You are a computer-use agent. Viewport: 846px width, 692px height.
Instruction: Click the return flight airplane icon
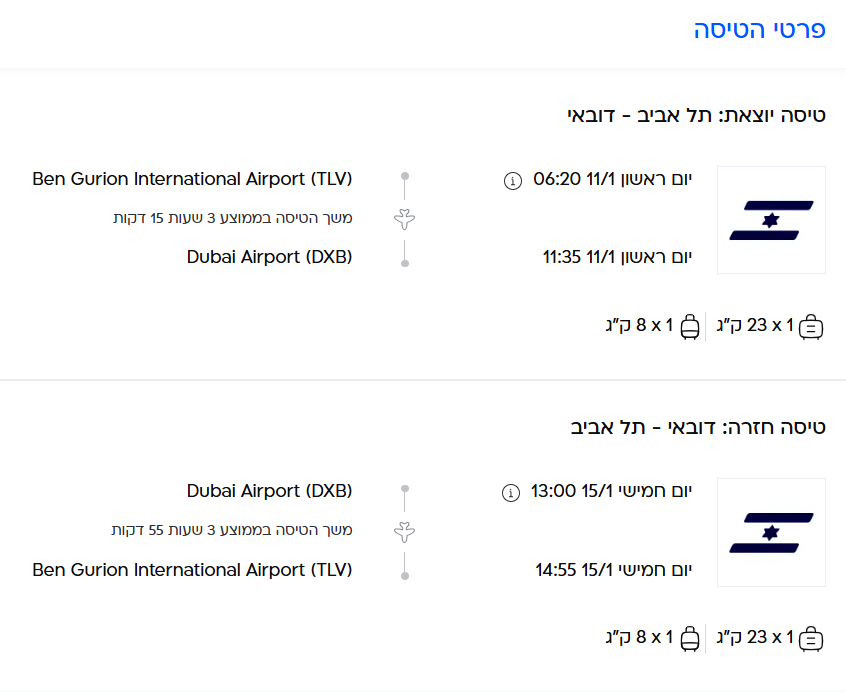tap(405, 530)
